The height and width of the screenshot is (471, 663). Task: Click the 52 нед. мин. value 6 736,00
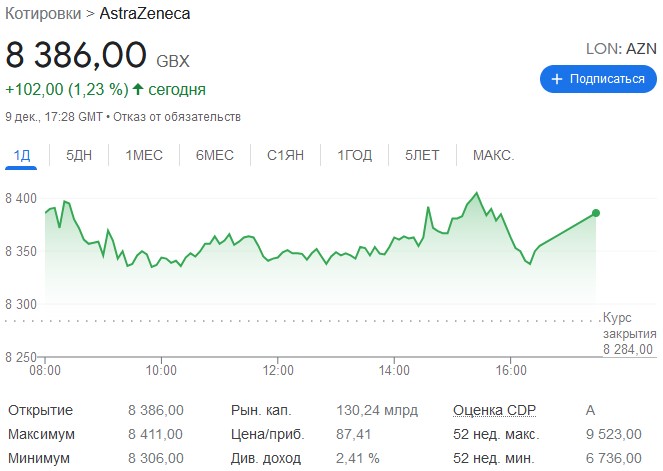coord(614,458)
